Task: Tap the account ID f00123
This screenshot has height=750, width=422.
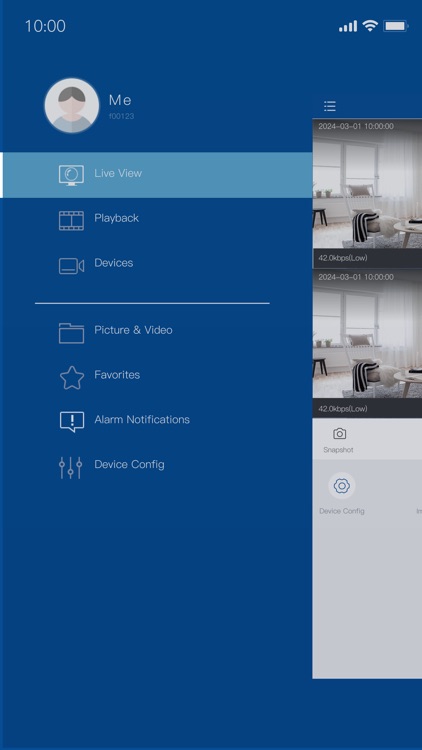Action: pos(121,116)
